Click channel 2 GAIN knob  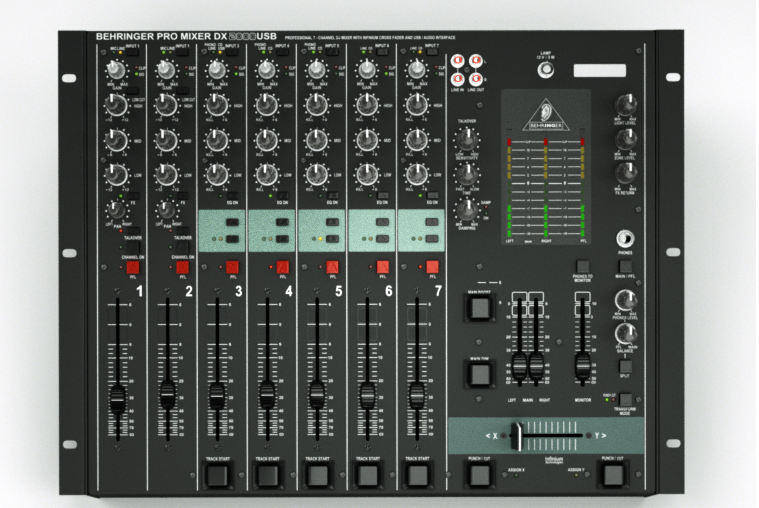tap(166, 71)
